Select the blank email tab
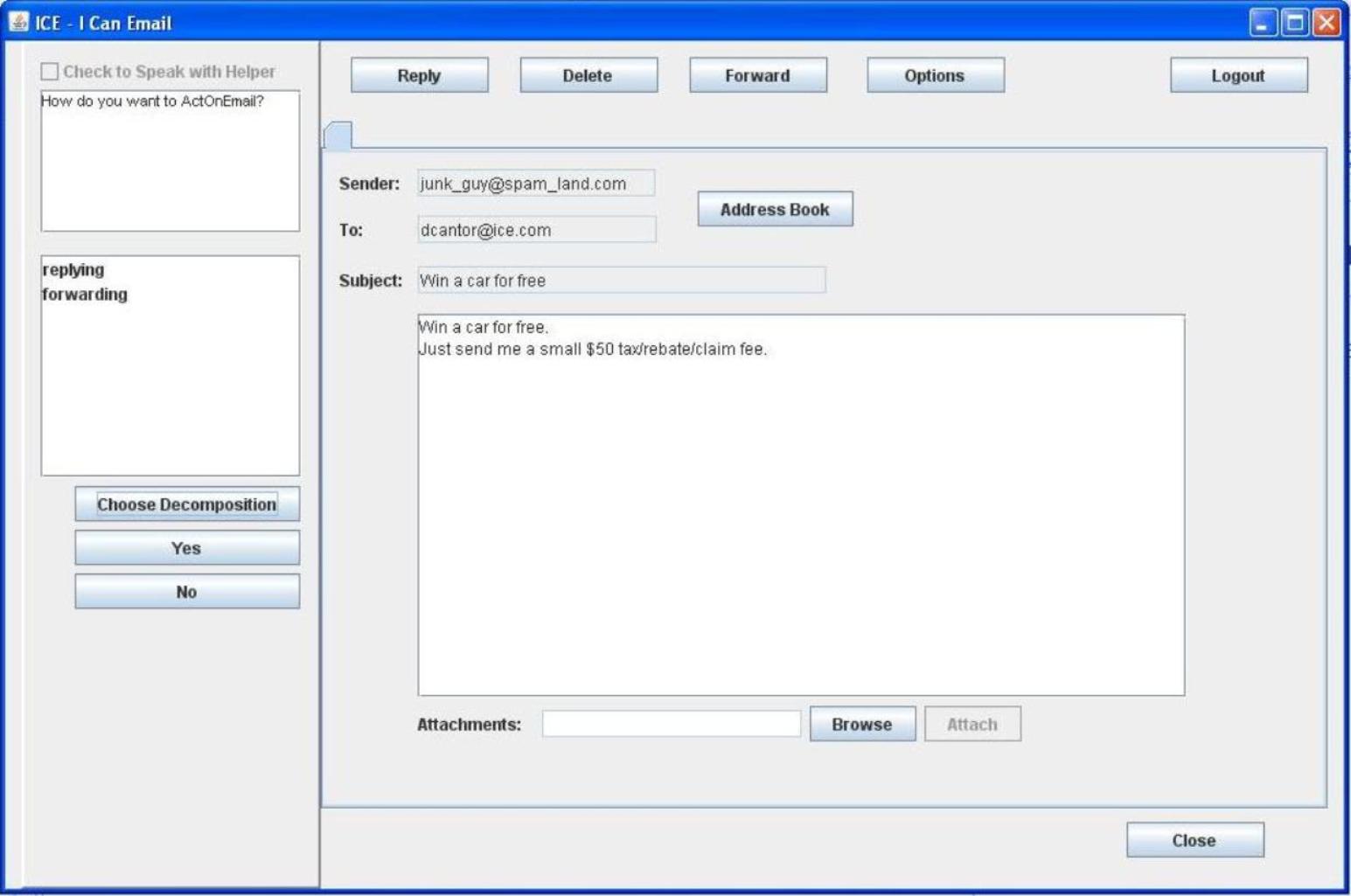This screenshot has width=1351, height=896. pyautogui.click(x=338, y=135)
